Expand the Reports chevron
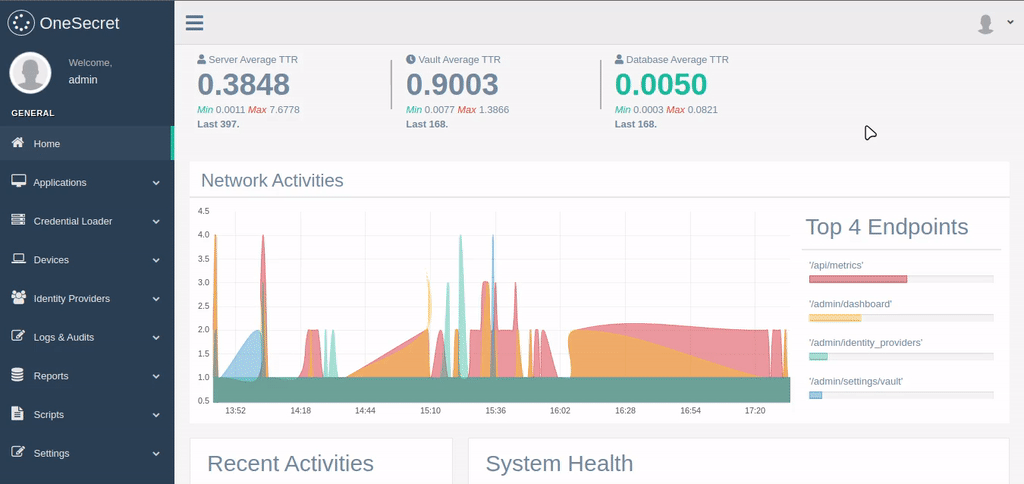Screen dimensions: 1024x484 click(x=156, y=376)
